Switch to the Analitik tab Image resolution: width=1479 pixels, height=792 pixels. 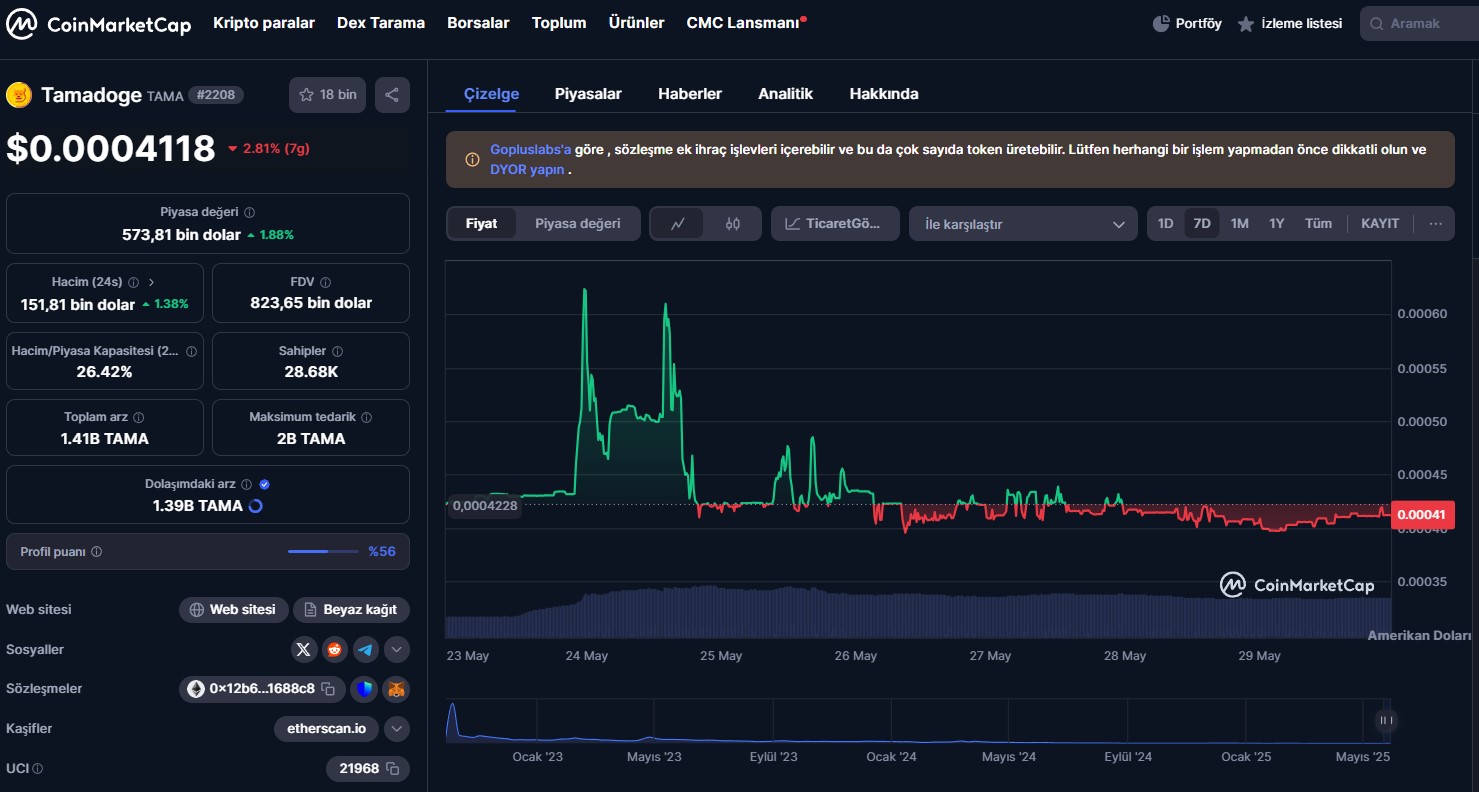tap(785, 94)
